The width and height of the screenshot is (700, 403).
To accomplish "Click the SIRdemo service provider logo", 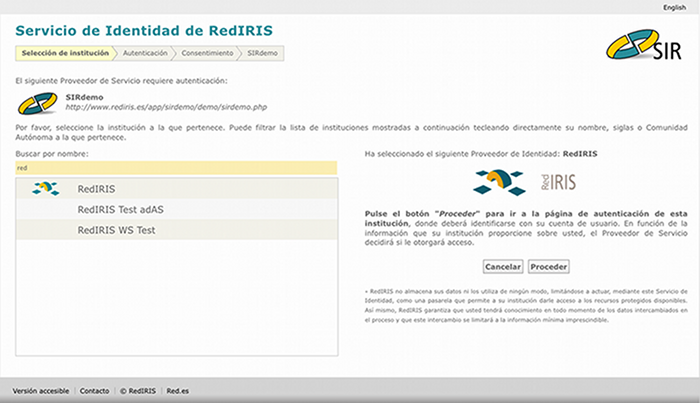I will coord(38,103).
